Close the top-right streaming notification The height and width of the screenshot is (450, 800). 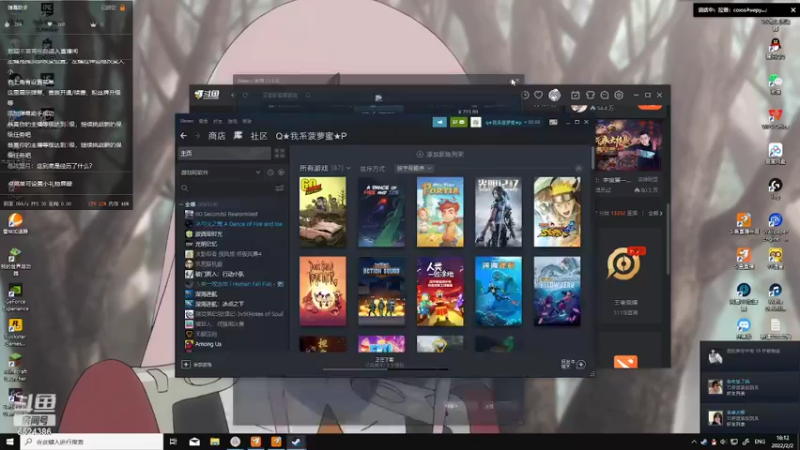pyautogui.click(x=793, y=10)
